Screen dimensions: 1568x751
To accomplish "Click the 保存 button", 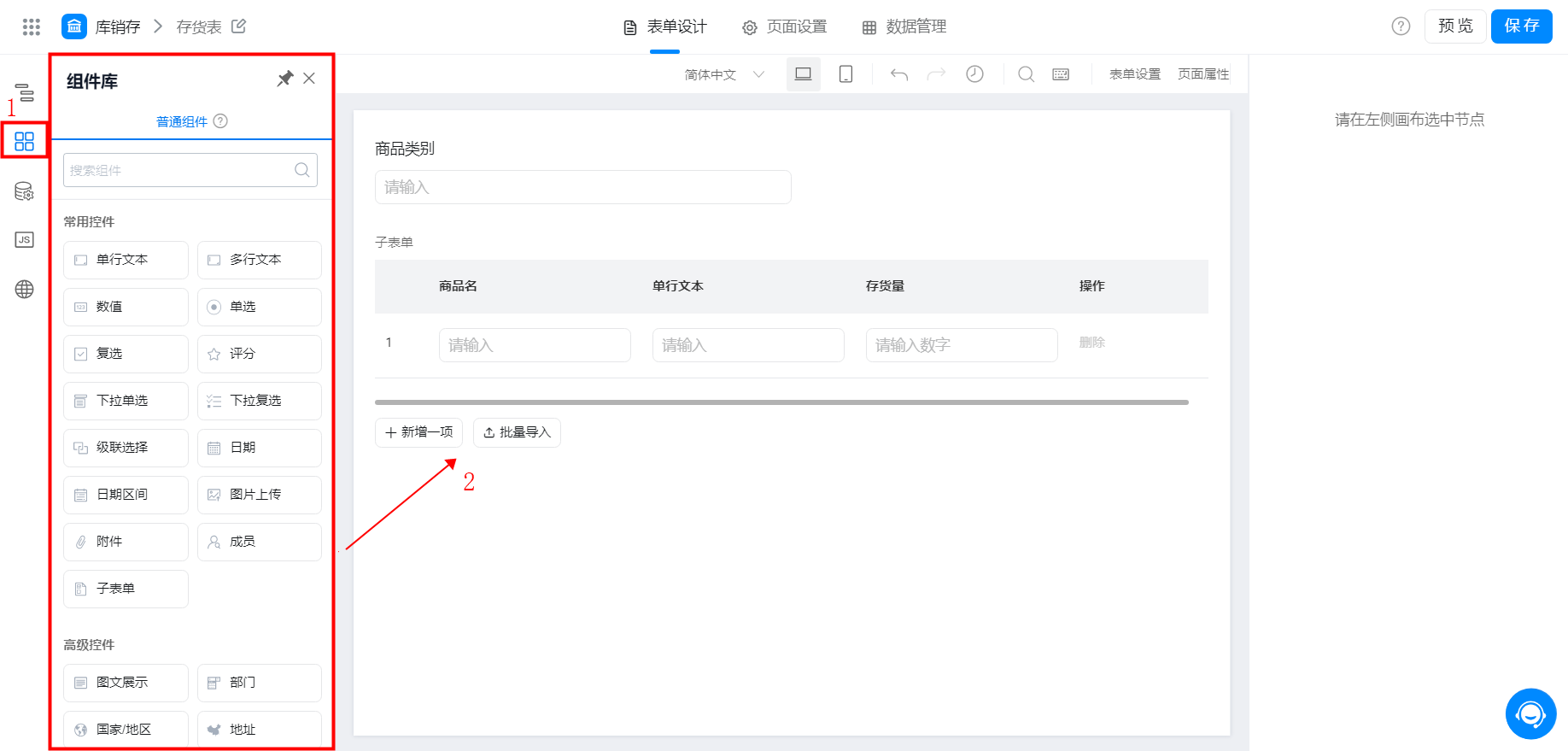I will click(x=1521, y=26).
